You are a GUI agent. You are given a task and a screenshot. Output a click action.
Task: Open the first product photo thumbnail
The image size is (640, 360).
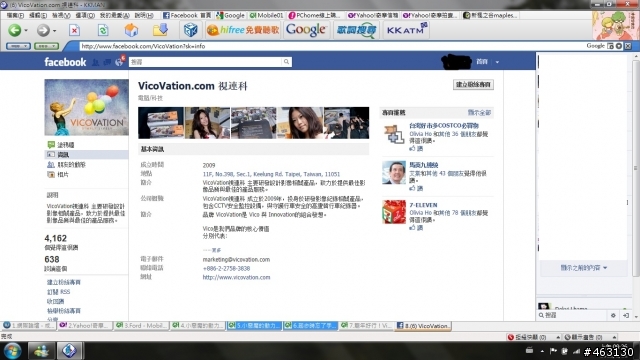(x=161, y=123)
